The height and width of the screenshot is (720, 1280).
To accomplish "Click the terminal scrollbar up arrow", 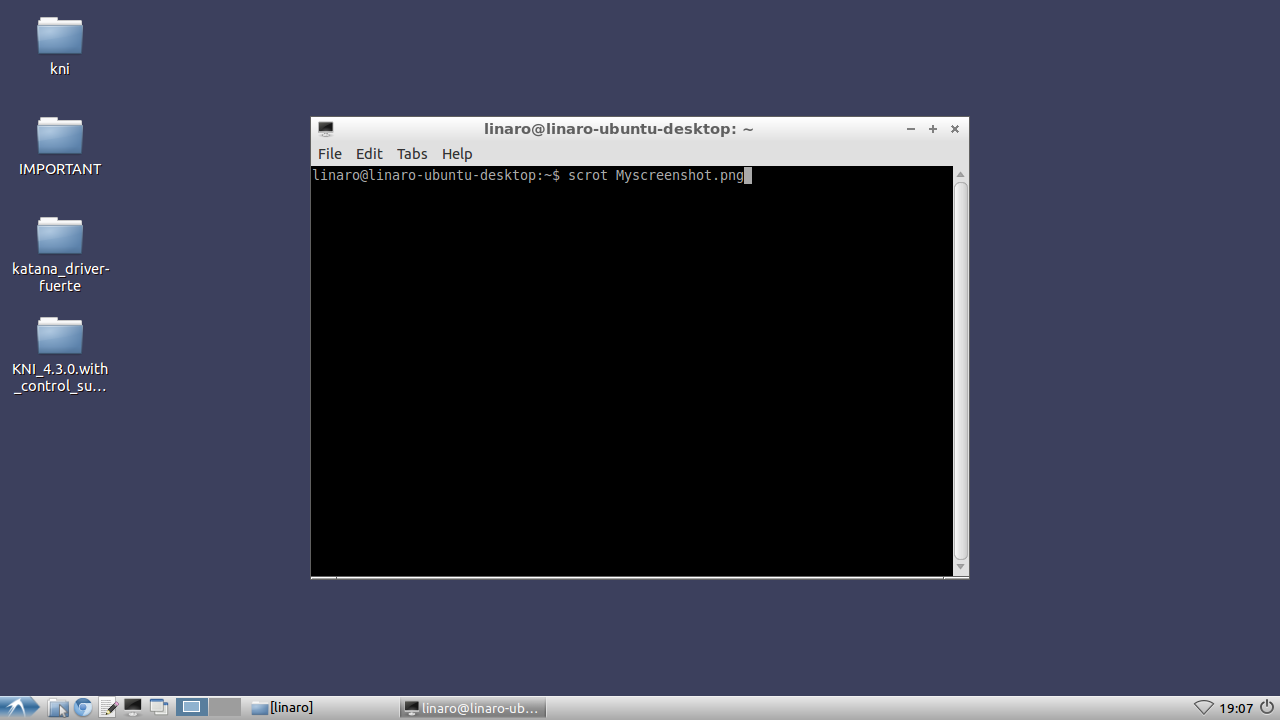I will [961, 174].
